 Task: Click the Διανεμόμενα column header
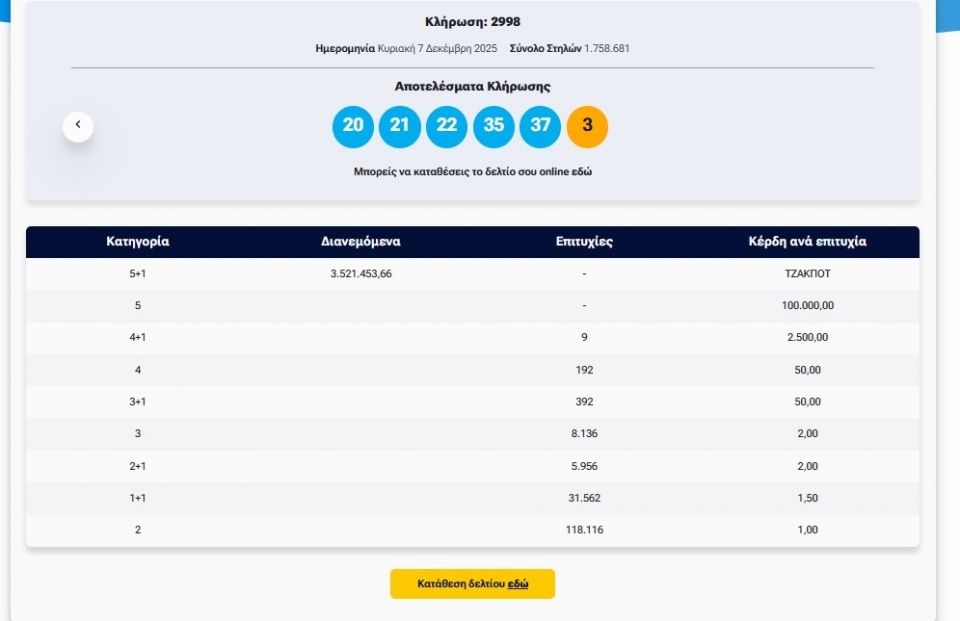(361, 242)
